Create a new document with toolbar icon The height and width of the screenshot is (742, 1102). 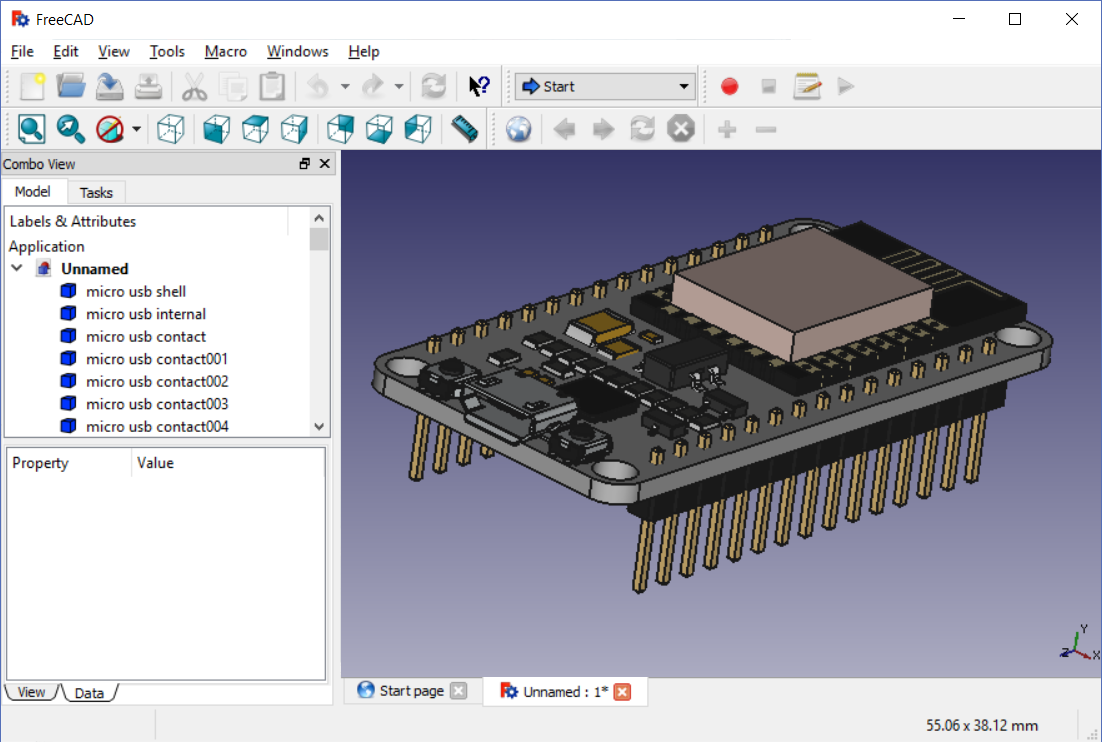pos(32,87)
